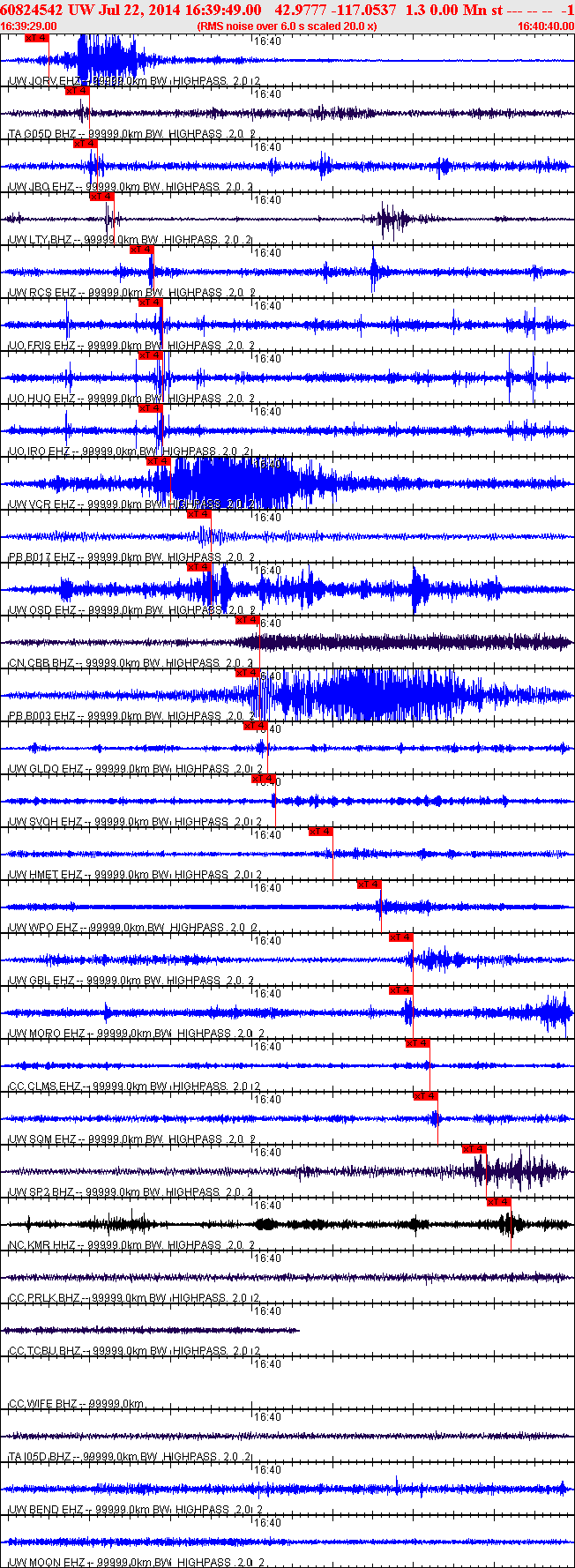Image resolution: width=575 pixels, height=1568 pixels.
Task: Select the 'UO HUO EHZ' station label
Action: (x=42, y=399)
